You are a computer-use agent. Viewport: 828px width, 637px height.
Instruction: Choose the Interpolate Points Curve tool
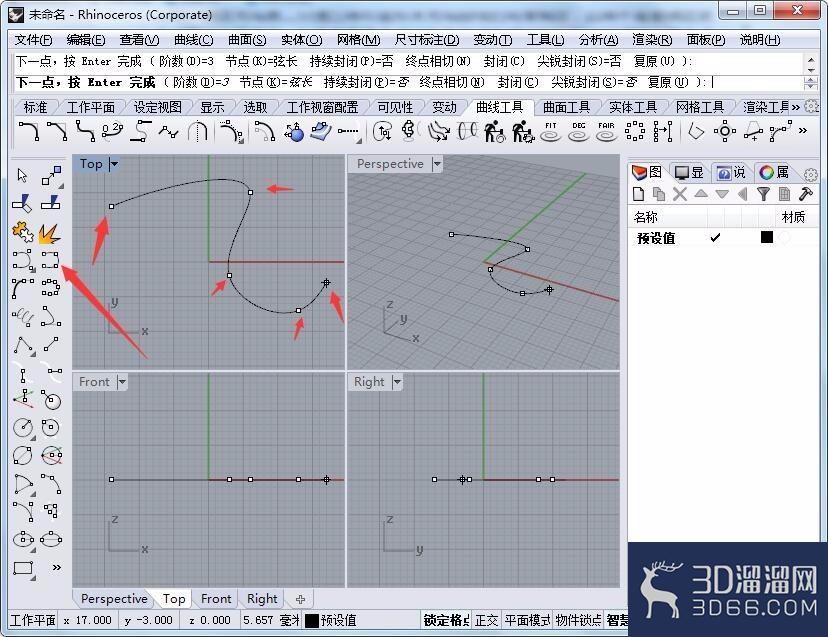click(50, 260)
